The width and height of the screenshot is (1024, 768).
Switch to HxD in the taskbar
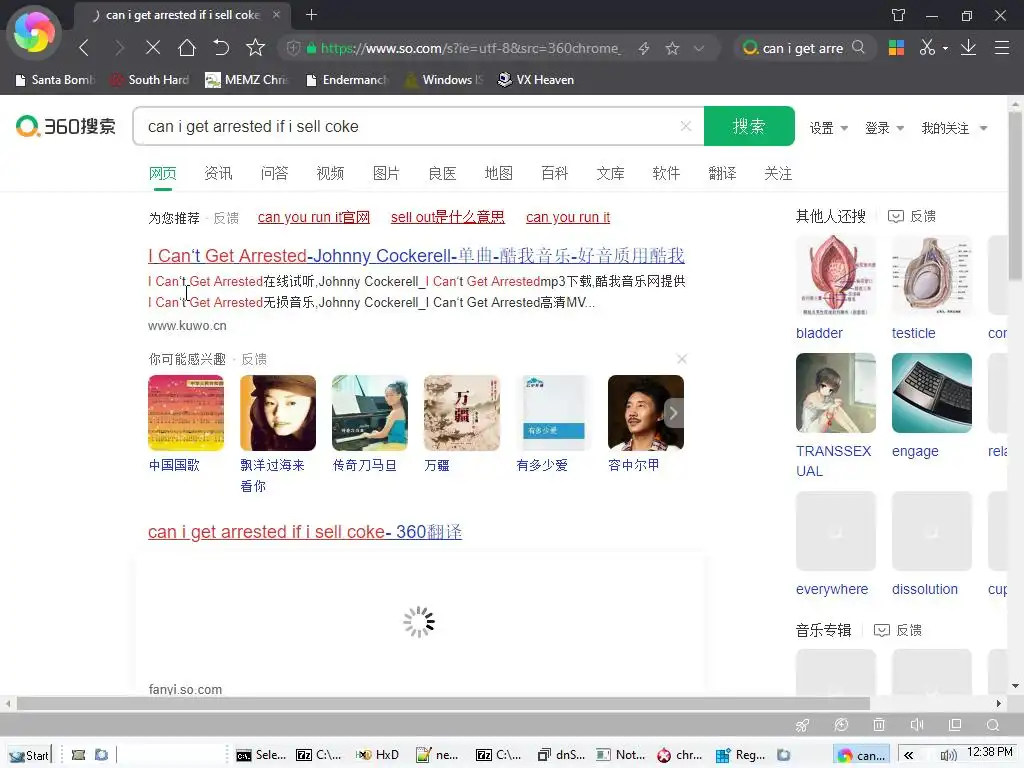(x=377, y=755)
